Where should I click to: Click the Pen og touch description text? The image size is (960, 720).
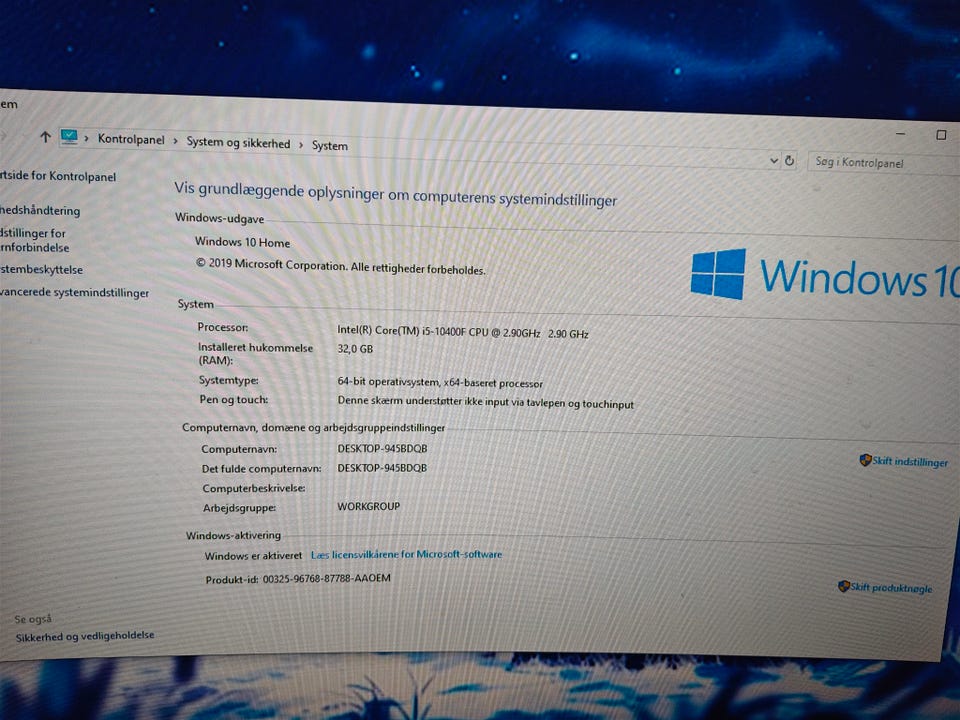coord(486,402)
